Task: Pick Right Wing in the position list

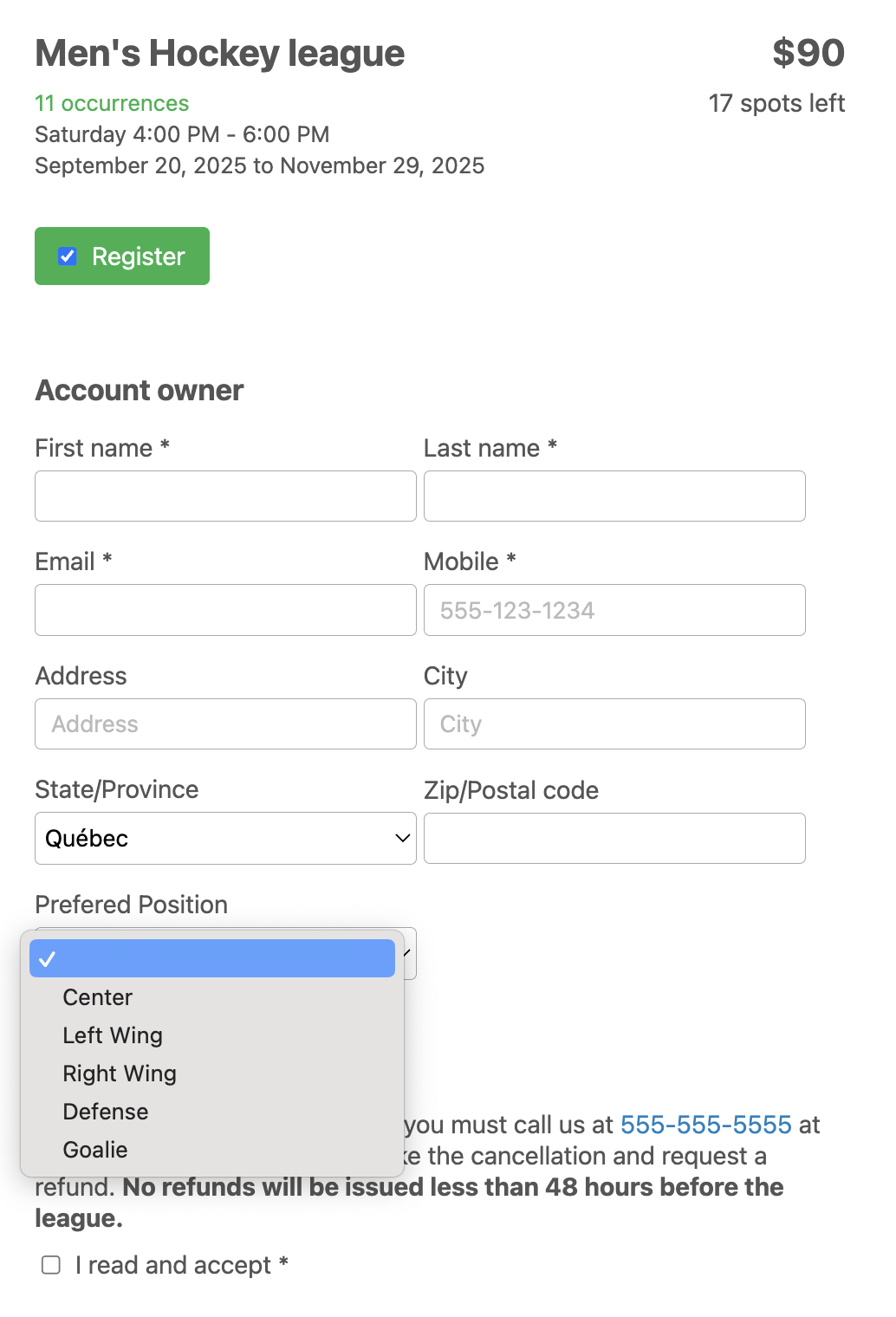Action: [212, 1074]
